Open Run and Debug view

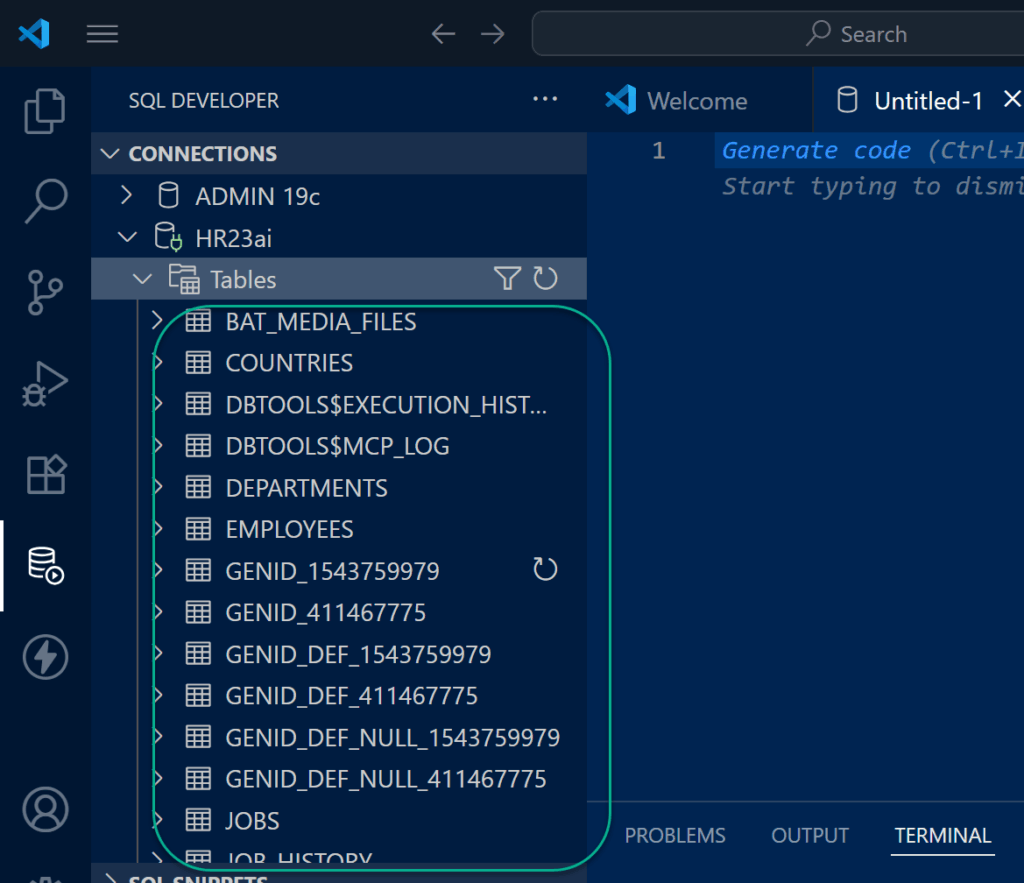pyautogui.click(x=45, y=384)
